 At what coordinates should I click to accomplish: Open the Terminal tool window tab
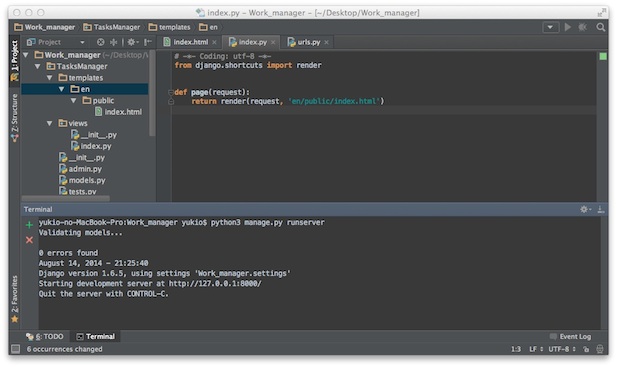click(x=96, y=337)
